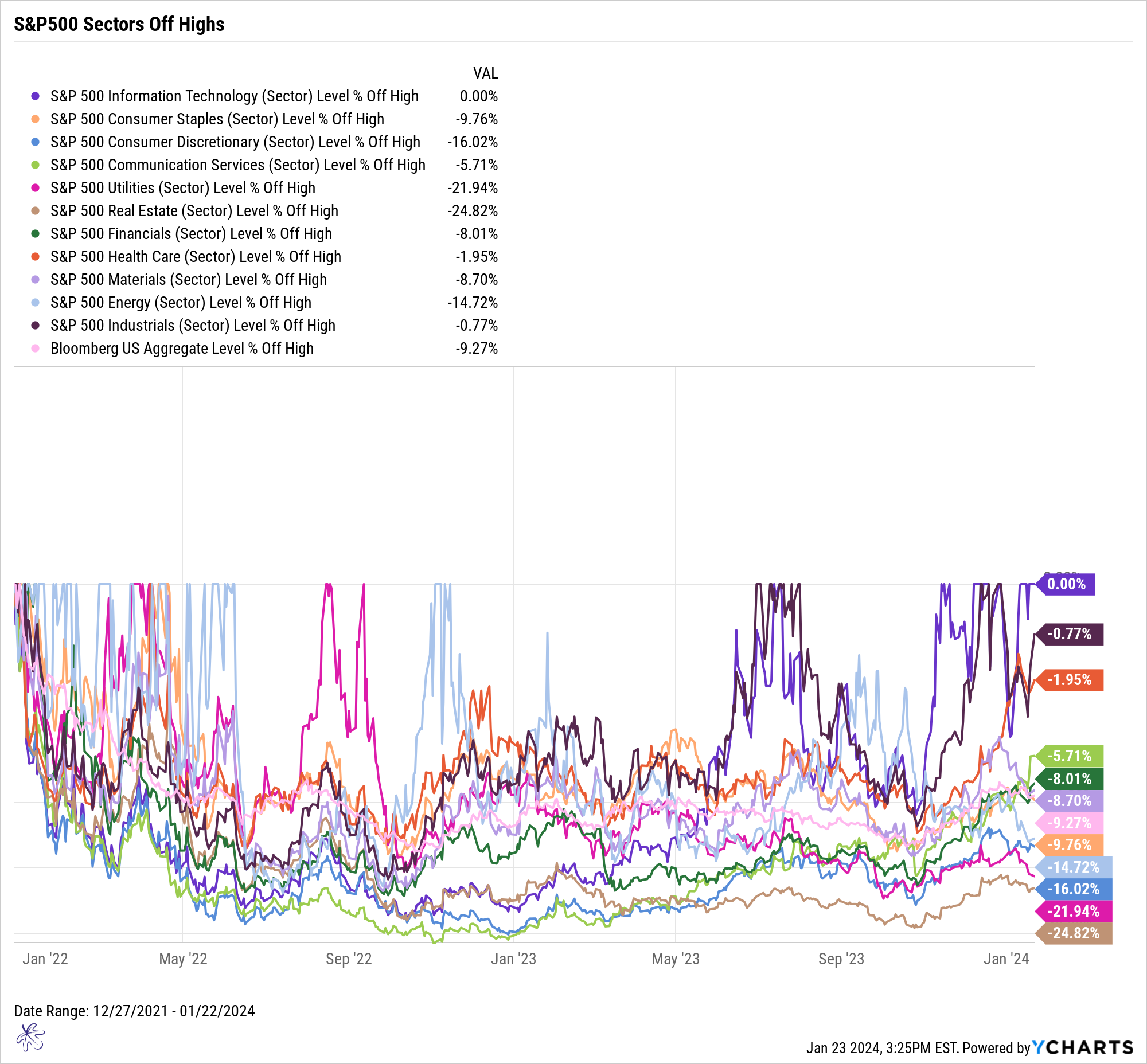The height and width of the screenshot is (1064, 1147).
Task: Click the tan Real Estate legend dot
Action: [x=35, y=212]
